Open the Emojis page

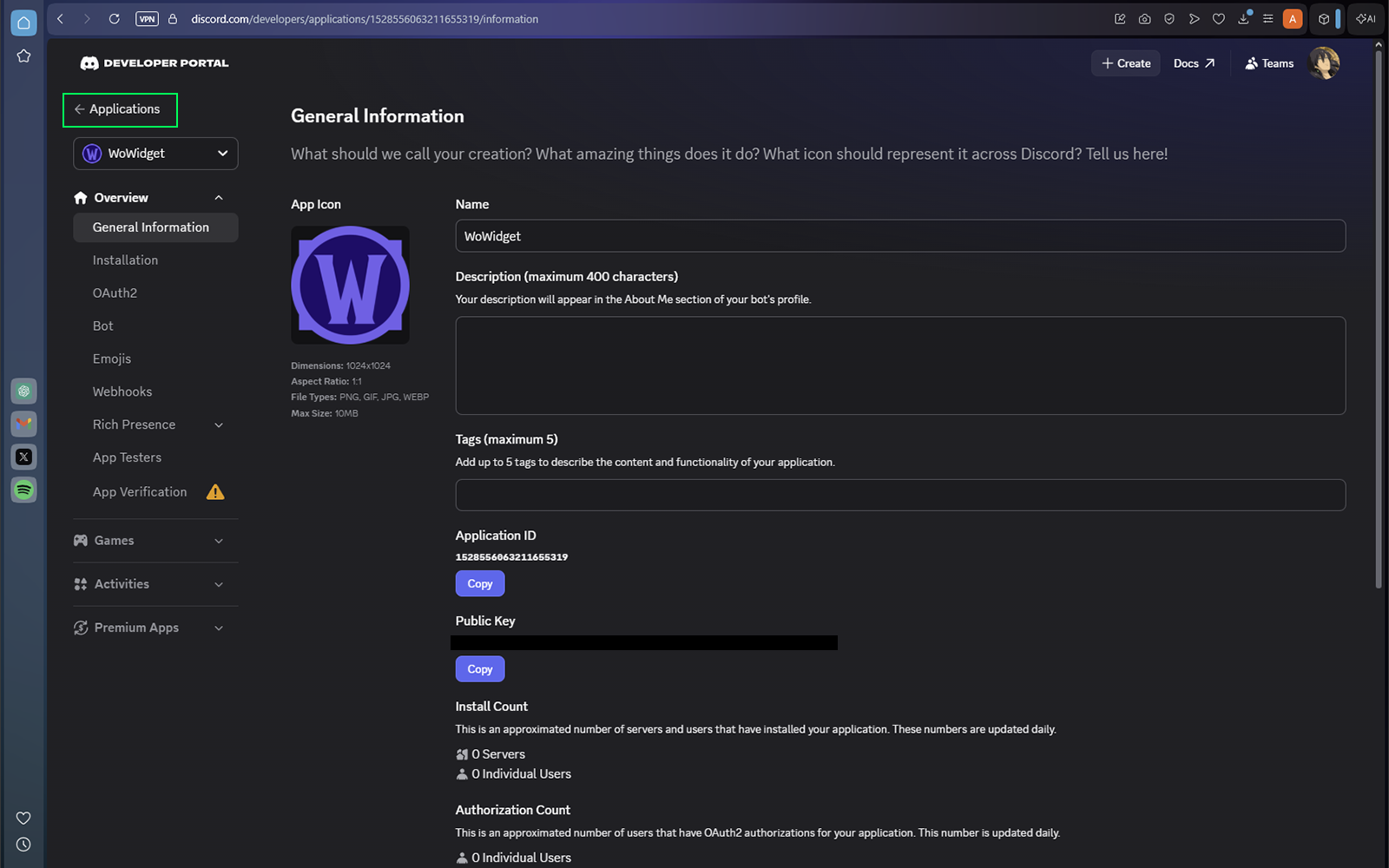tap(111, 359)
